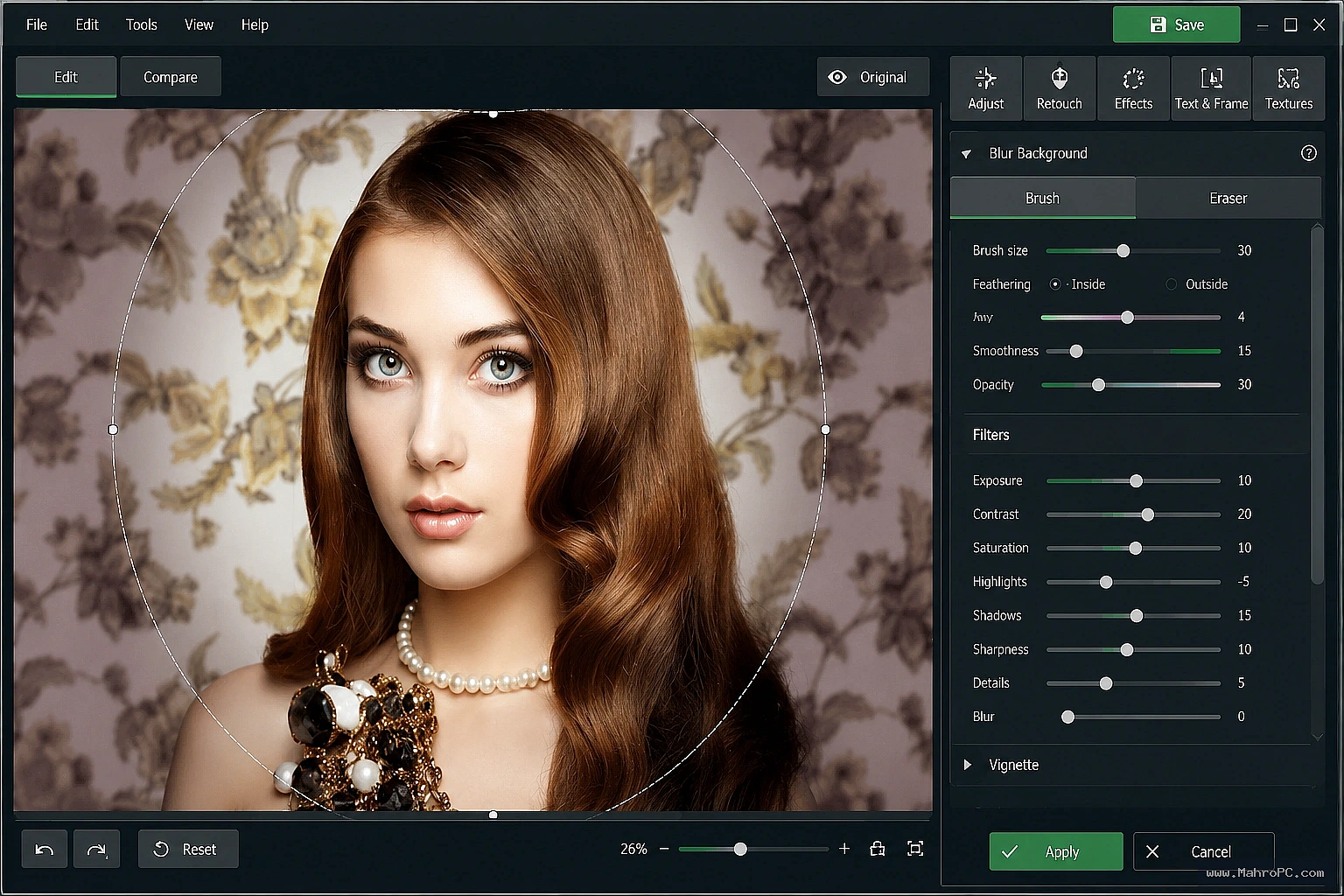Adjust the Blur slider handle
1344x896 pixels.
pyautogui.click(x=1067, y=717)
